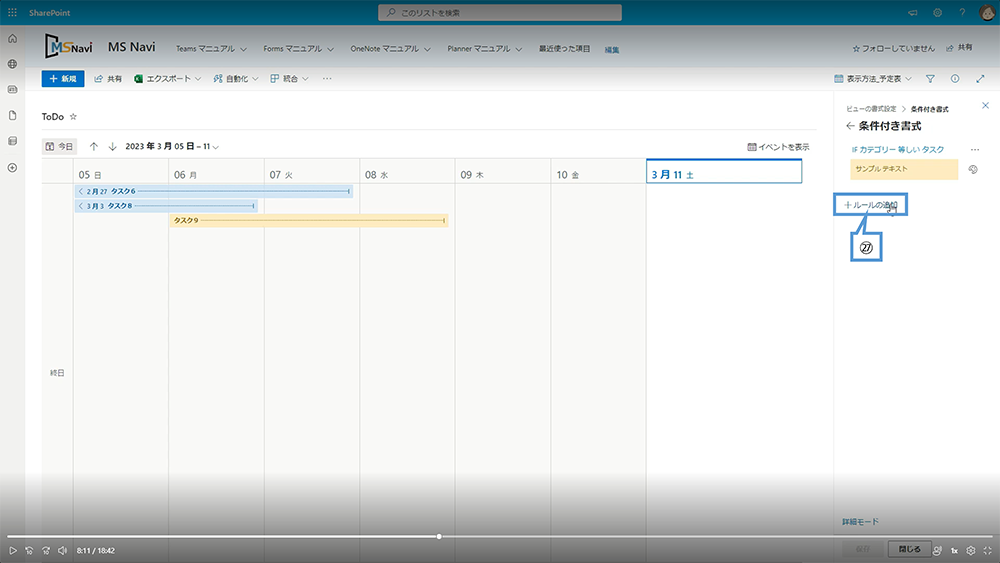1000x563 pixels.
Task: Open the SharePoint settings gear in header
Action: [938, 13]
